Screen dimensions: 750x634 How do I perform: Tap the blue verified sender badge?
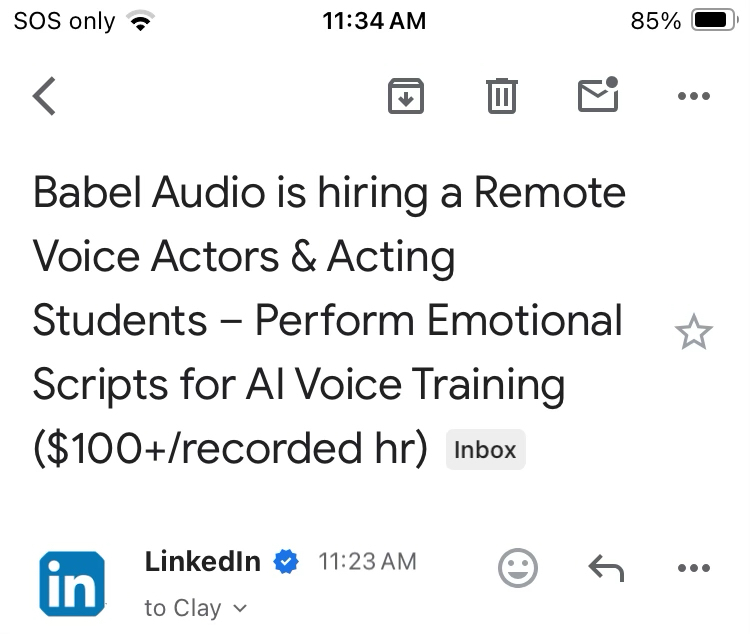[286, 562]
